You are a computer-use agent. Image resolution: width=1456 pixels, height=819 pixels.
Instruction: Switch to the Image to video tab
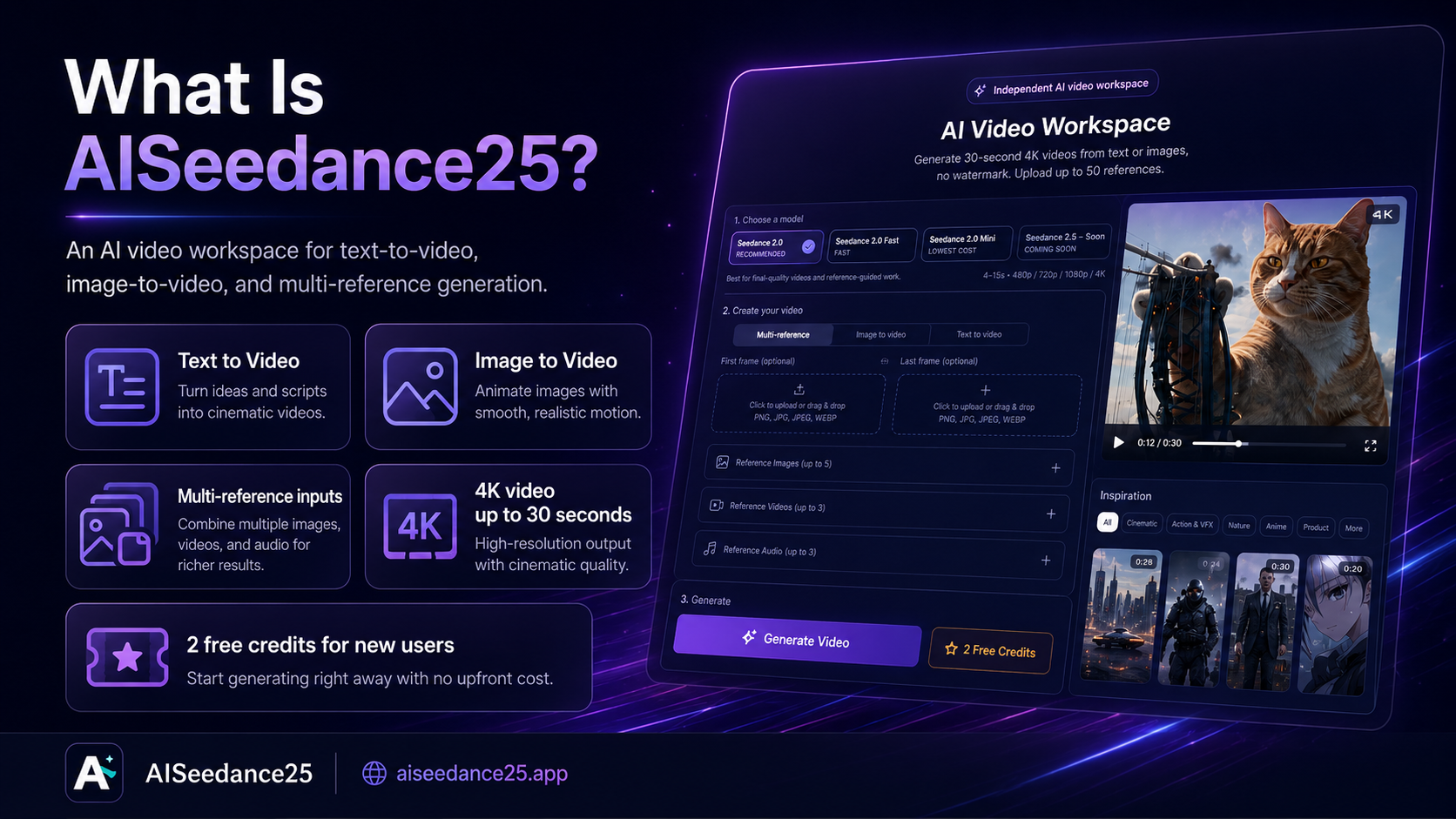pos(880,334)
